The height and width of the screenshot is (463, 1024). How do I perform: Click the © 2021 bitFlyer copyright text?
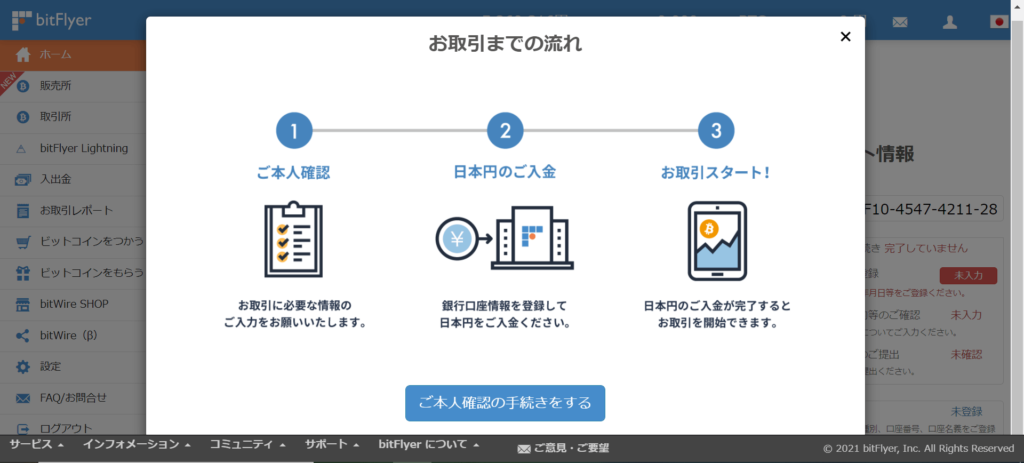[919, 449]
